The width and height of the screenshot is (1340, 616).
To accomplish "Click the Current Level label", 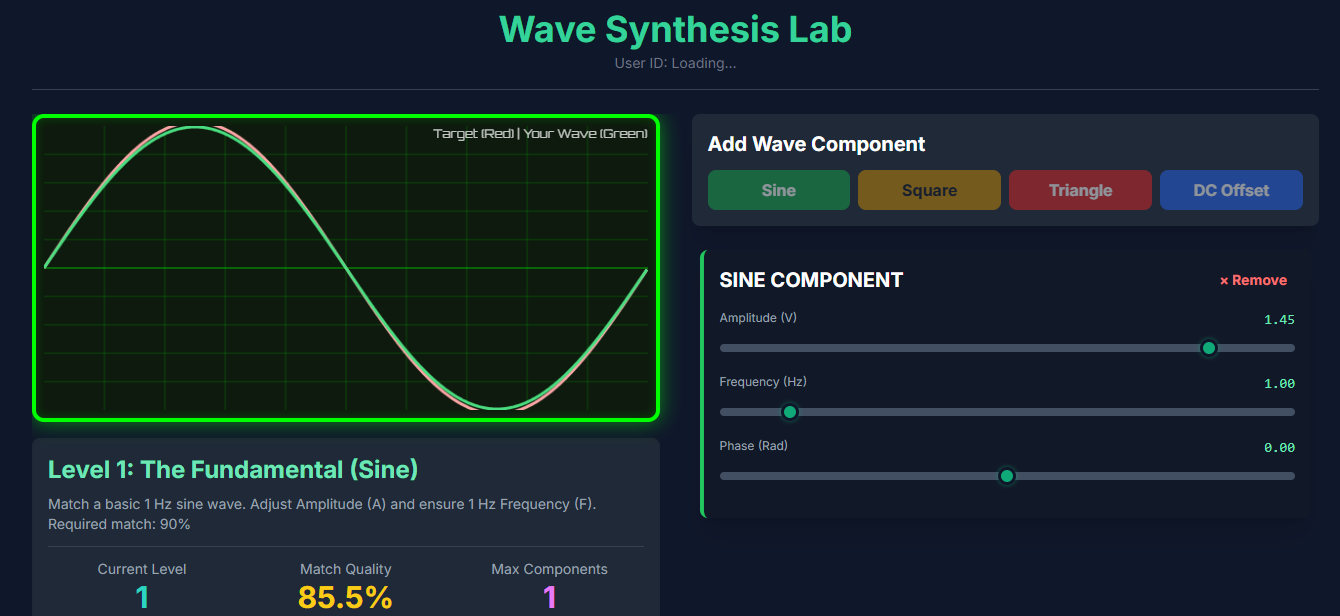I will pyautogui.click(x=142, y=569).
